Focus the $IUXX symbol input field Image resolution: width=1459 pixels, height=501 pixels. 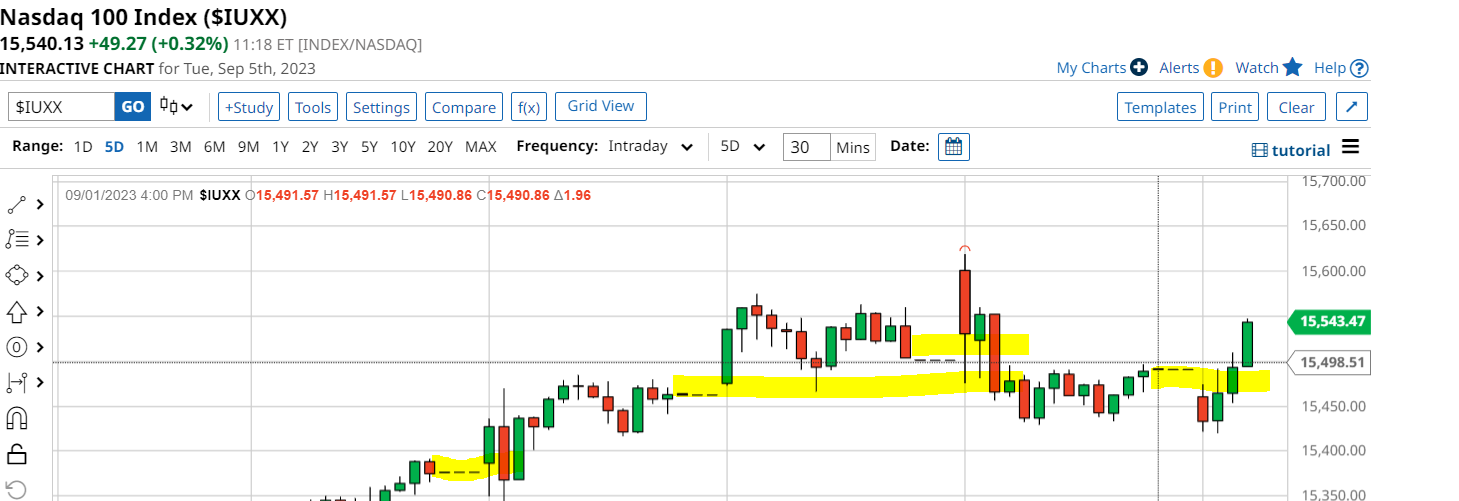click(x=62, y=107)
